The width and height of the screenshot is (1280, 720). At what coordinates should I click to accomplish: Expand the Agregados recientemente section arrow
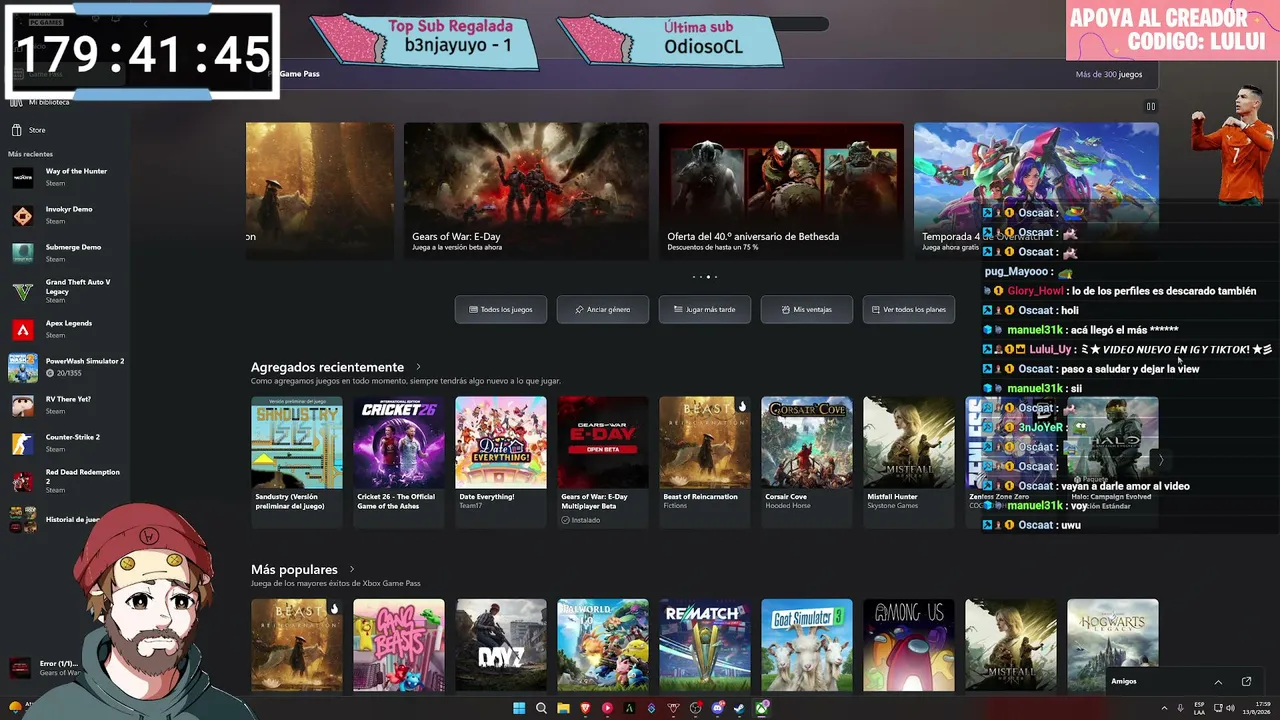[x=418, y=367]
